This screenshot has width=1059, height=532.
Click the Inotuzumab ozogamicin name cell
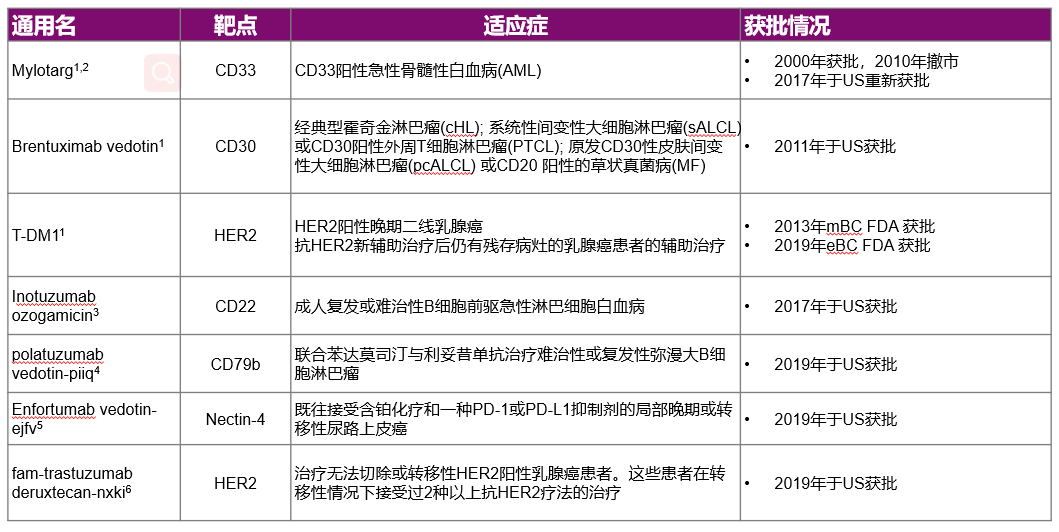click(94, 306)
